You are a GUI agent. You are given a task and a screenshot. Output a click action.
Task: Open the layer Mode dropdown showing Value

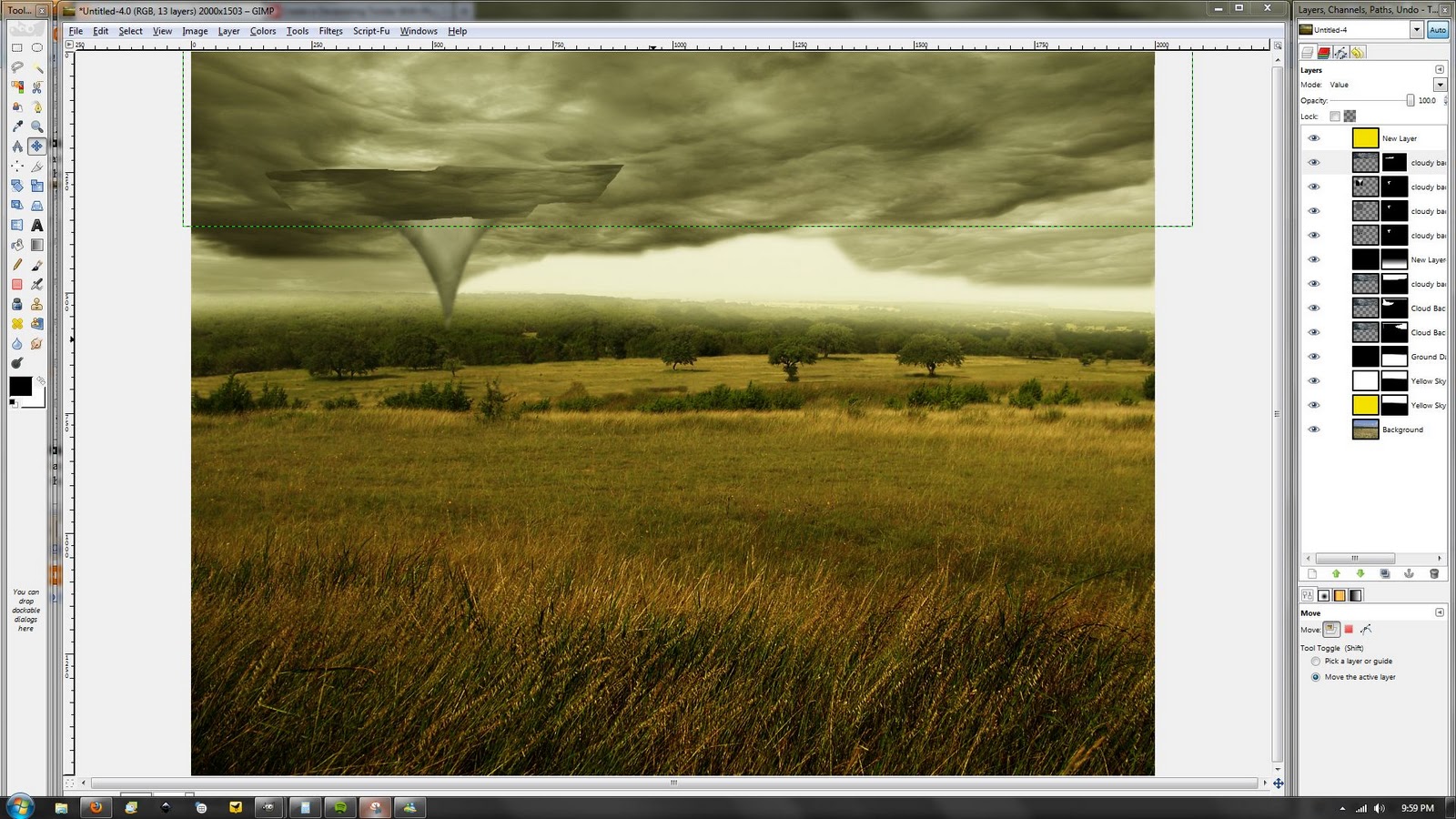(x=1441, y=84)
